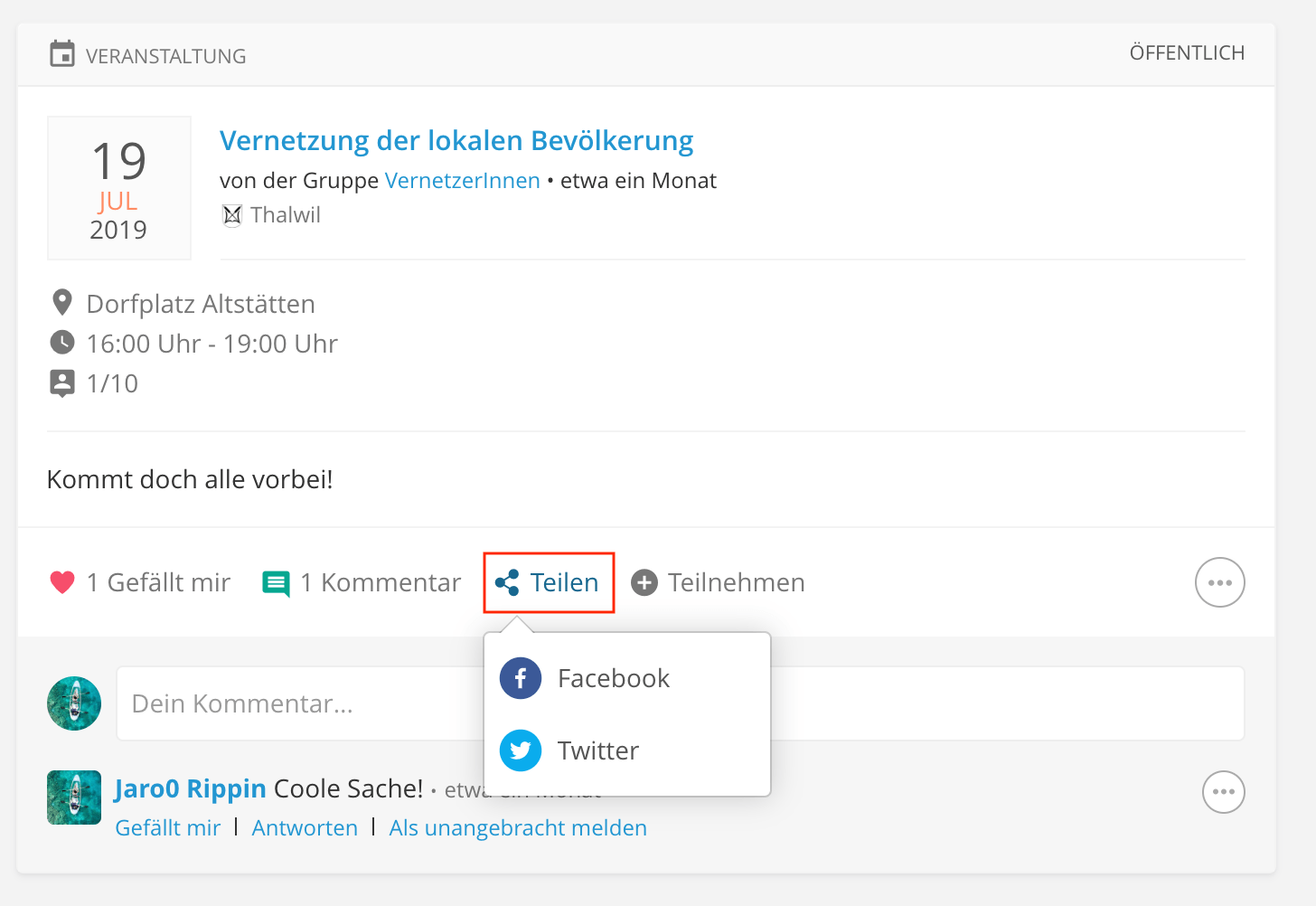Click the Twitter bird icon

521,750
